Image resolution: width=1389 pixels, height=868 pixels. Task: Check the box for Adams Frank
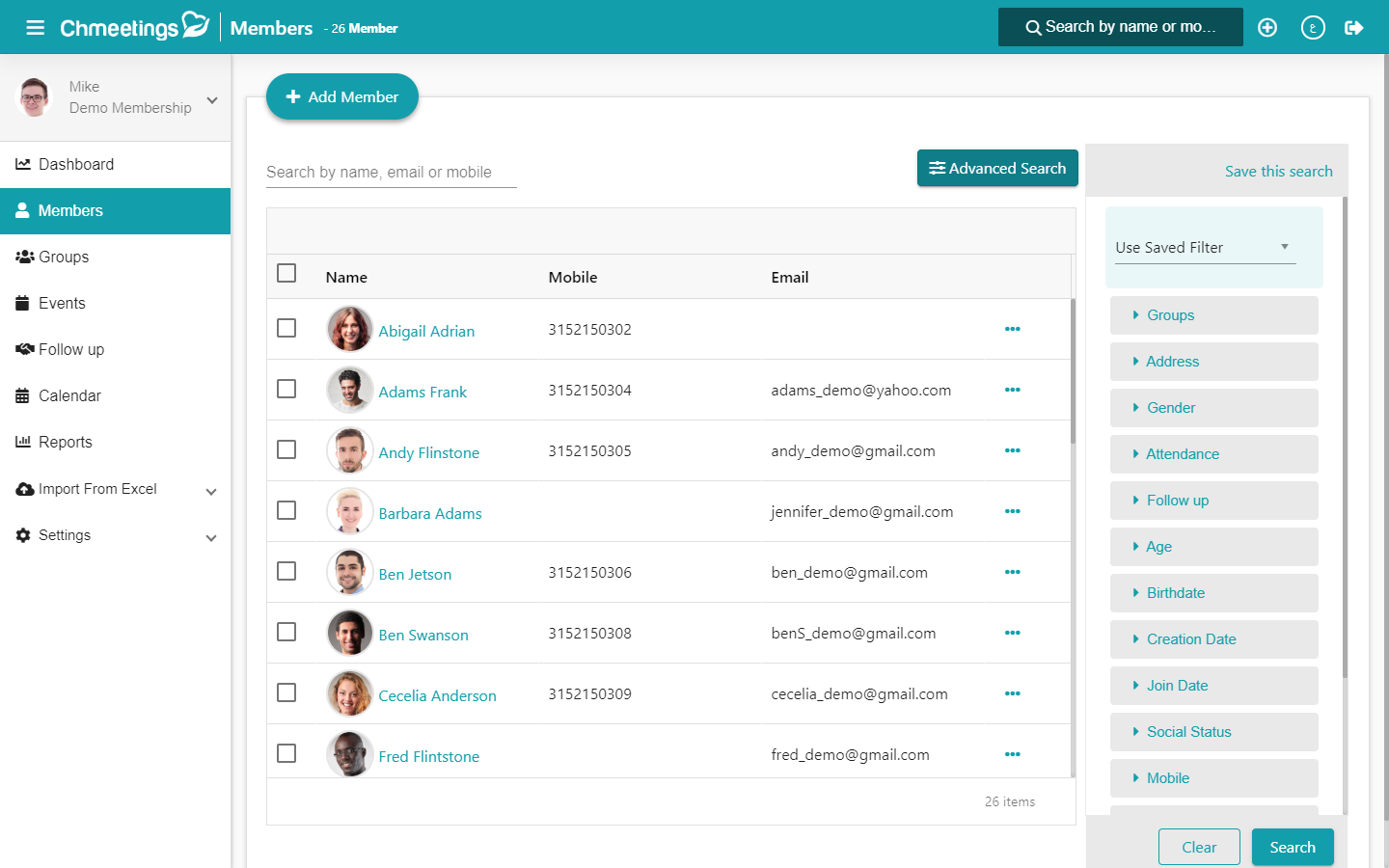[286, 389]
